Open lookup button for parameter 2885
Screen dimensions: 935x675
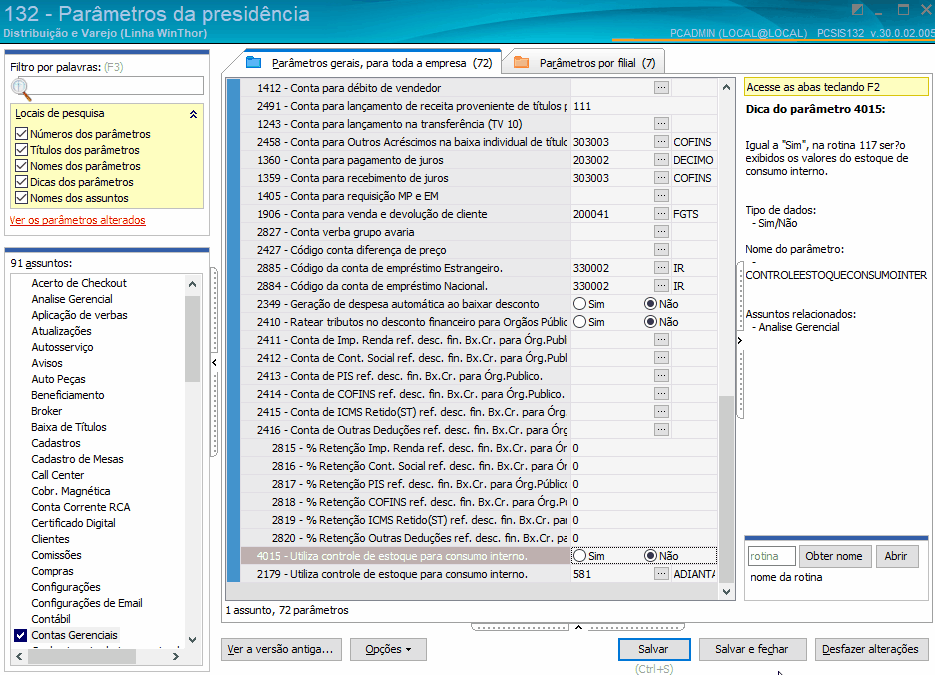661,268
